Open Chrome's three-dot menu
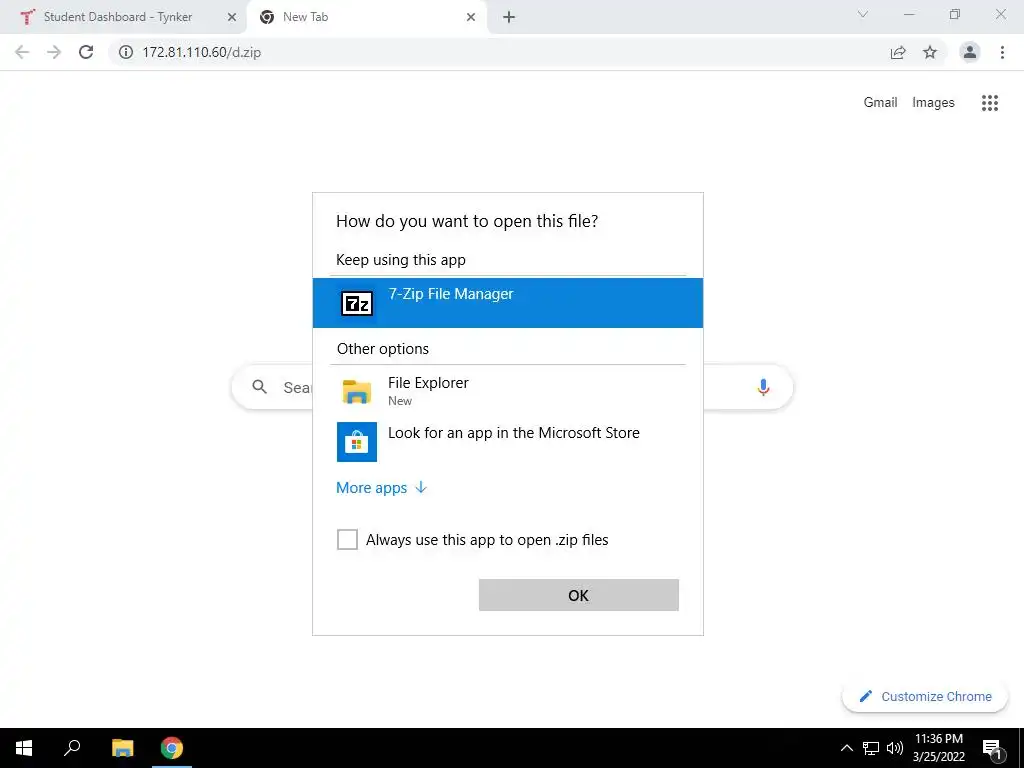This screenshot has width=1024, height=768. pyautogui.click(x=1002, y=52)
